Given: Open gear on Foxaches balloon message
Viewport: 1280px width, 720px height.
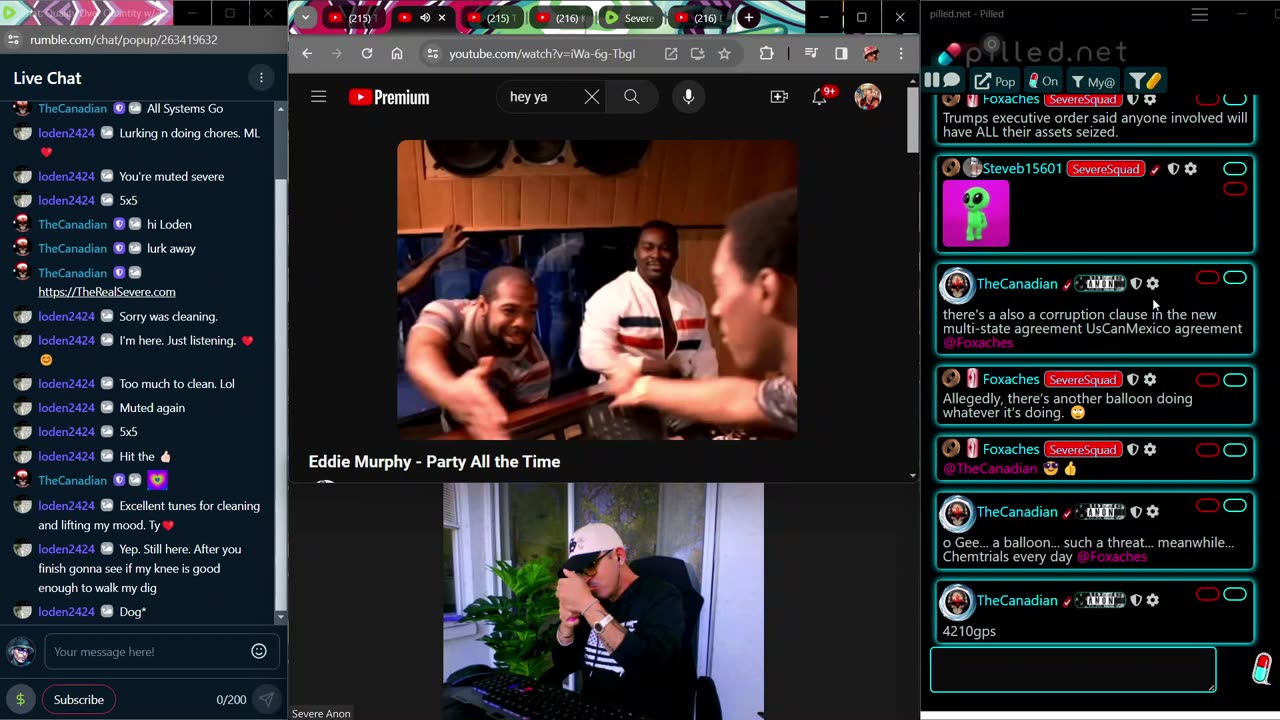Looking at the screenshot, I should (x=1149, y=380).
